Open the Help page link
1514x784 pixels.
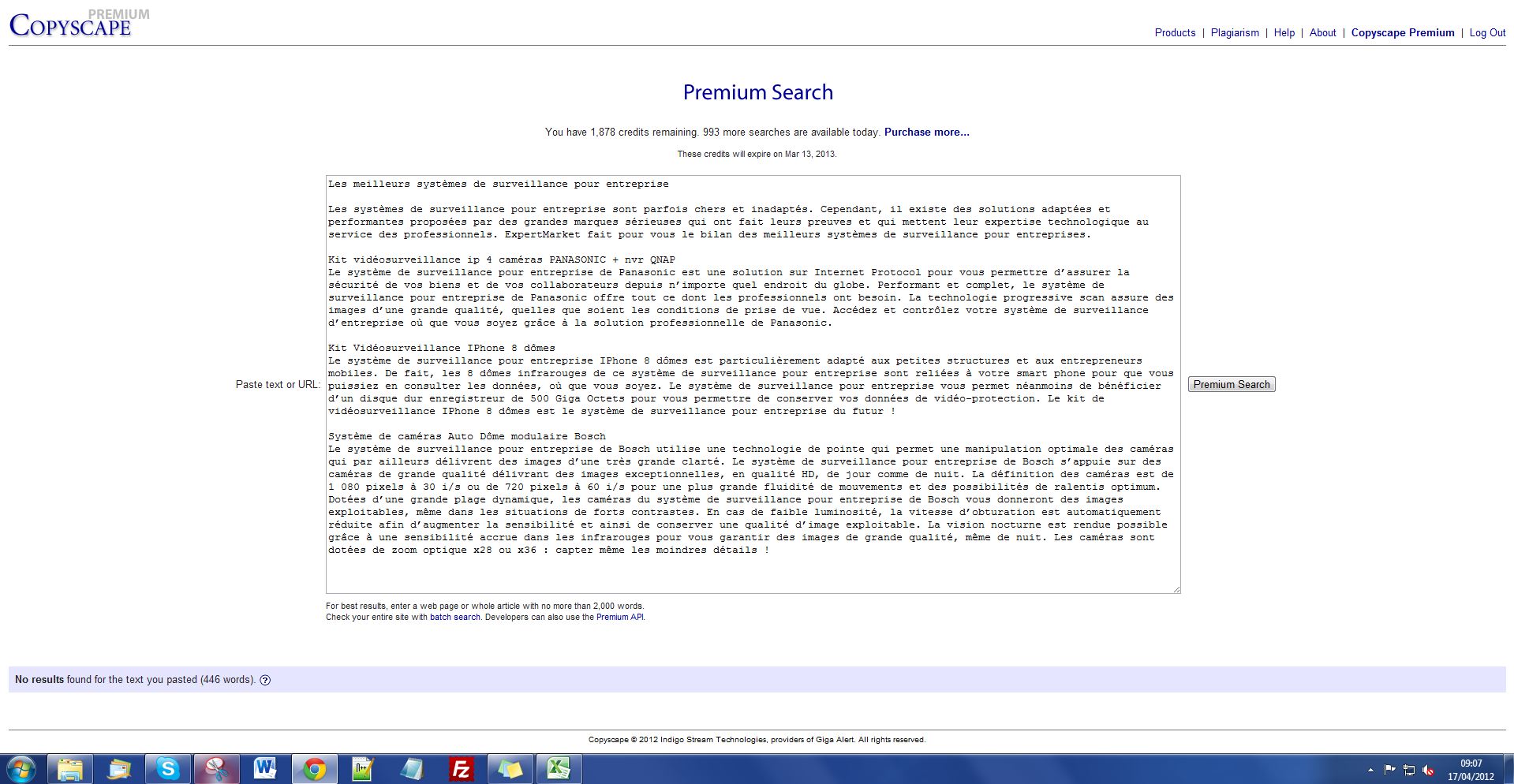point(1284,32)
